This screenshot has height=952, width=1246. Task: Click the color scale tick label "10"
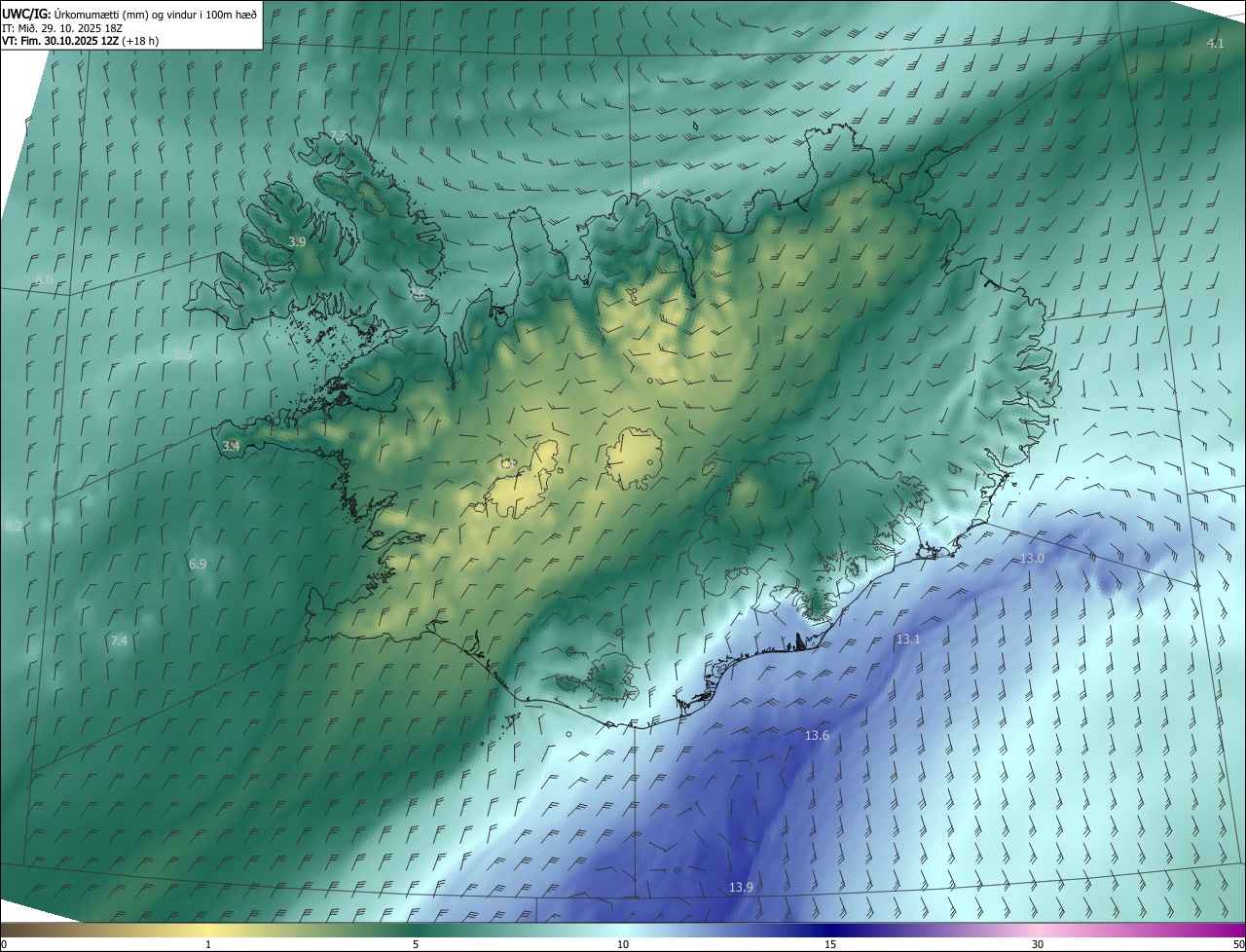click(x=623, y=944)
